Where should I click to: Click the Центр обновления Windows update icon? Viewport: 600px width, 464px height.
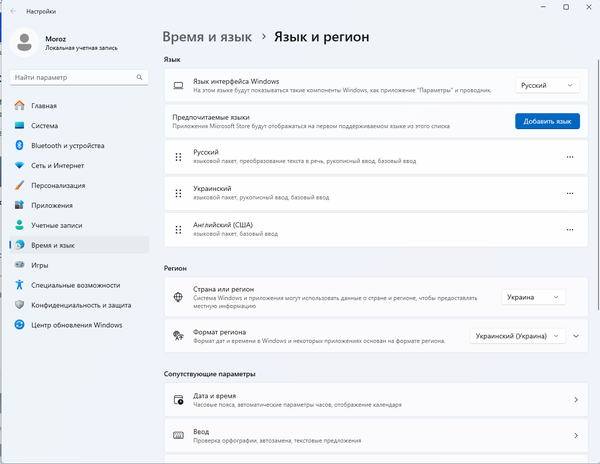click(x=20, y=324)
